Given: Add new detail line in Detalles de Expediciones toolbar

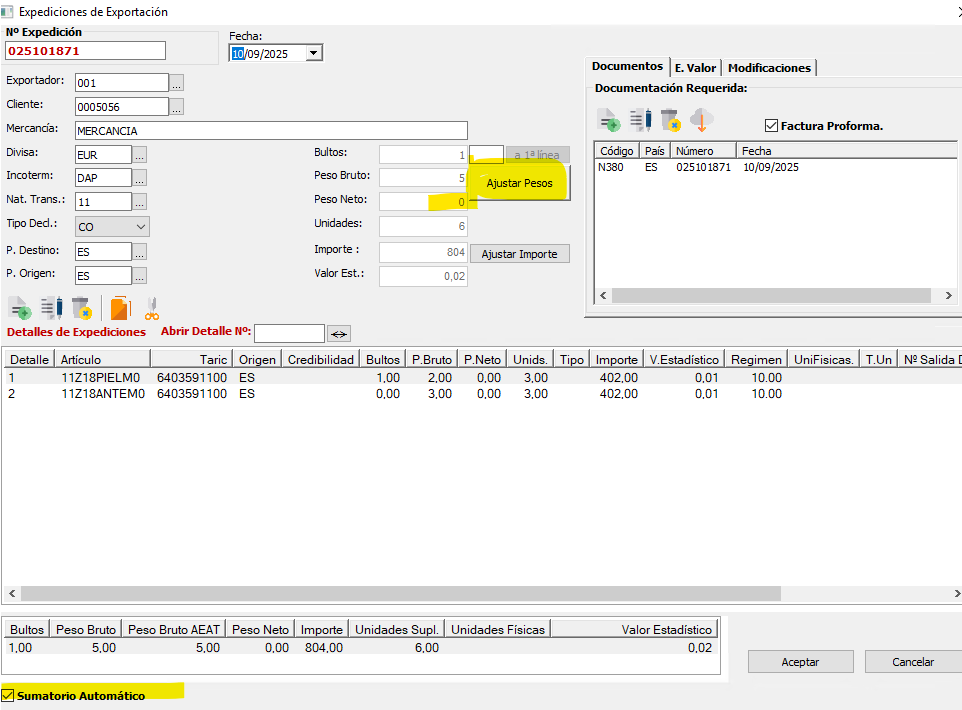Looking at the screenshot, I should [x=19, y=308].
